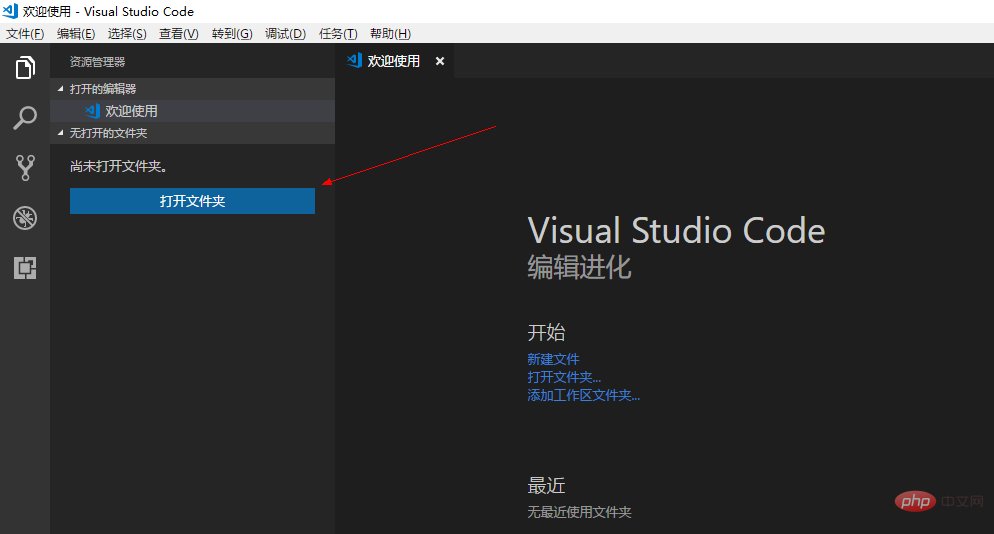This screenshot has height=534, width=994.
Task: Click the blue 打开文件夹 button
Action: pos(192,201)
